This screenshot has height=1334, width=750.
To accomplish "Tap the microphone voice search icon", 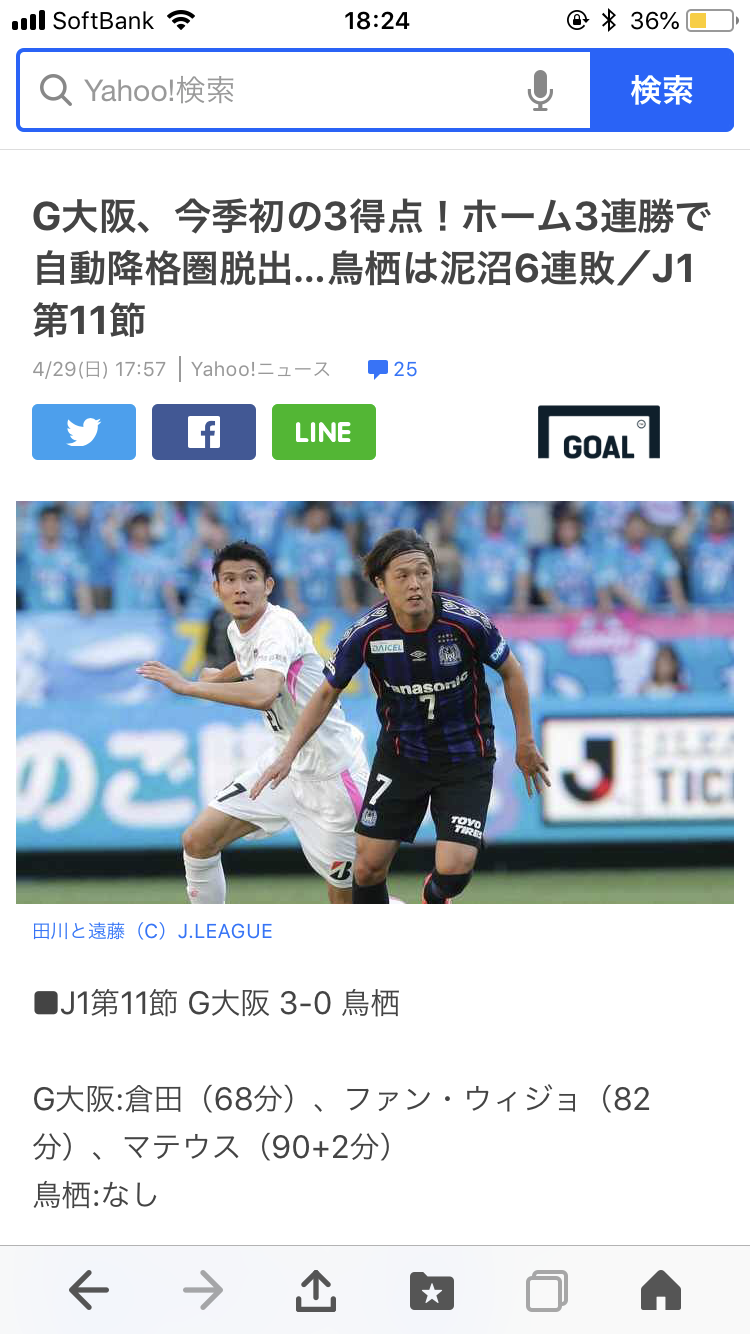I will tap(540, 91).
